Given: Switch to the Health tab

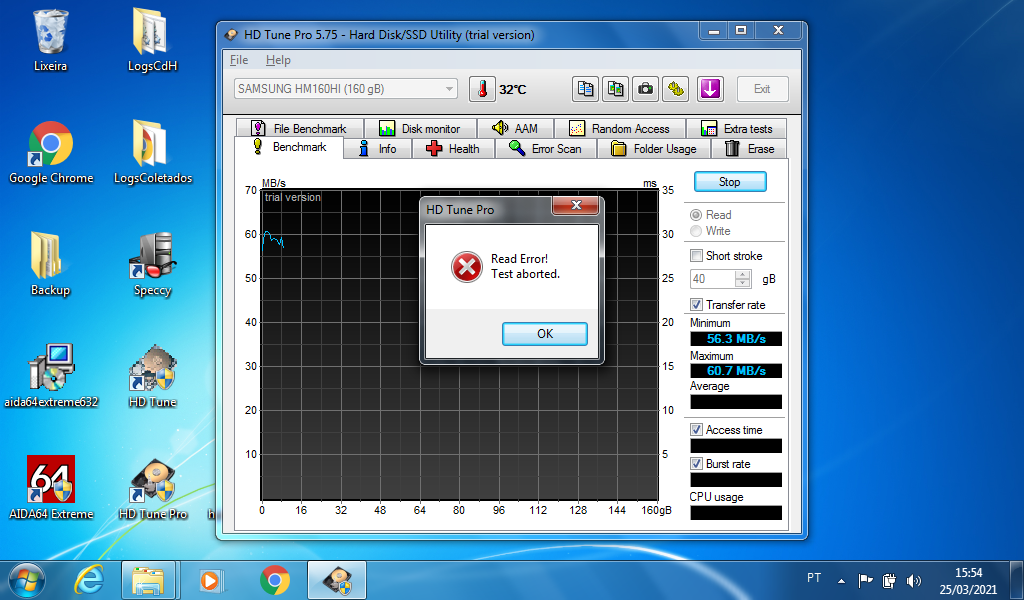Looking at the screenshot, I should pyautogui.click(x=453, y=149).
